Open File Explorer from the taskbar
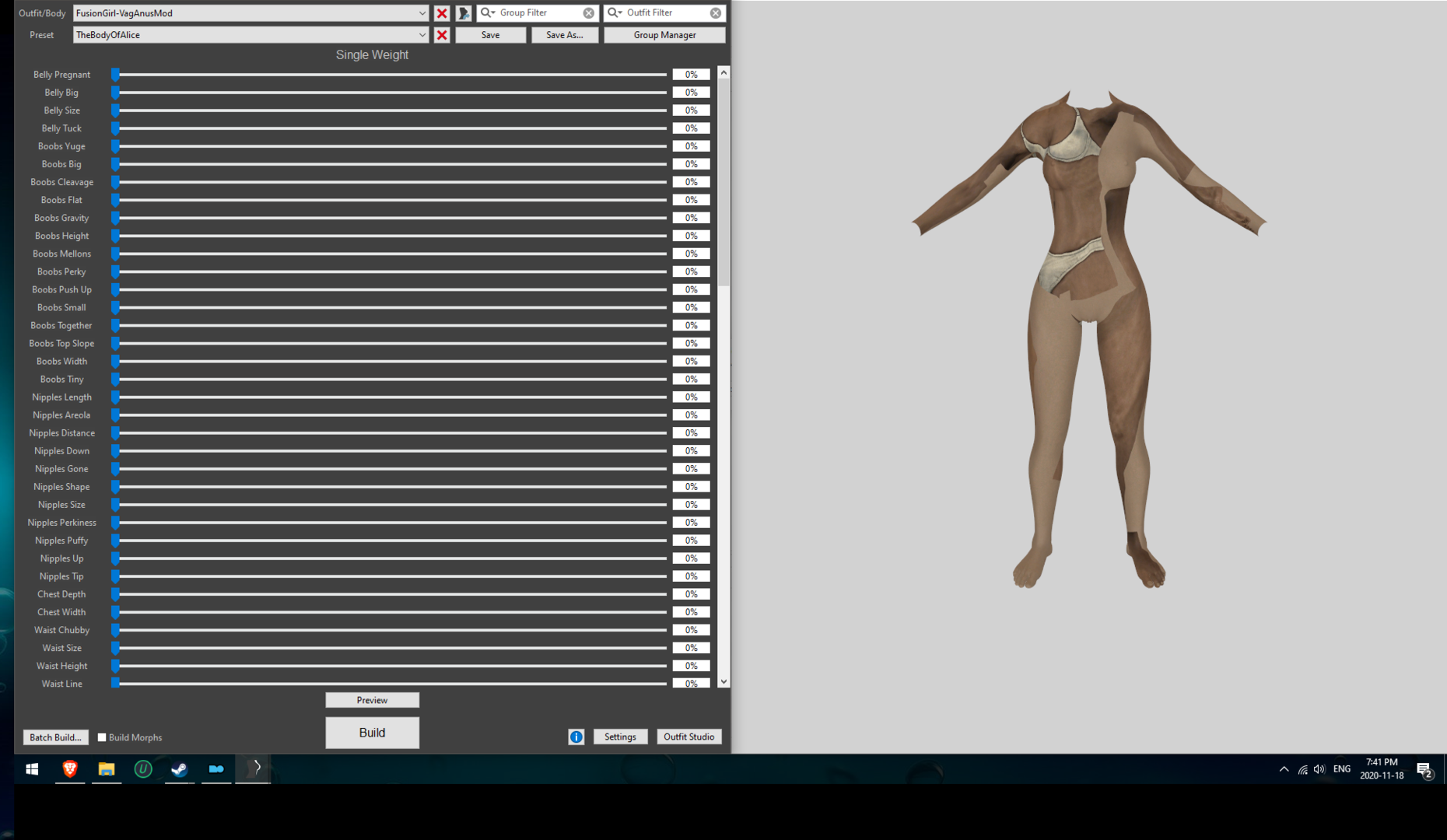Viewport: 1447px width, 840px height. (107, 768)
